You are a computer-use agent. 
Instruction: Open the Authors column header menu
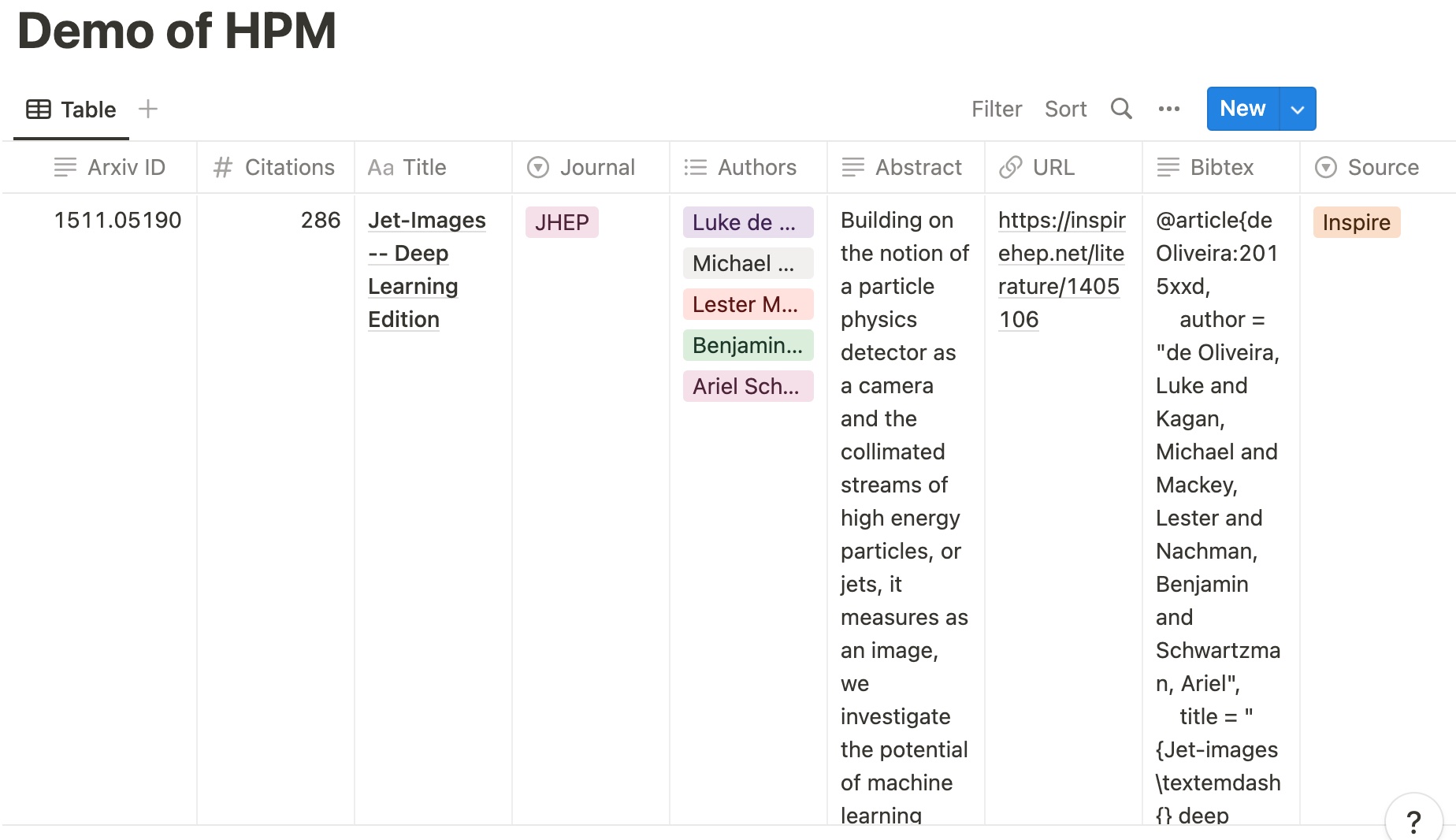tap(748, 167)
